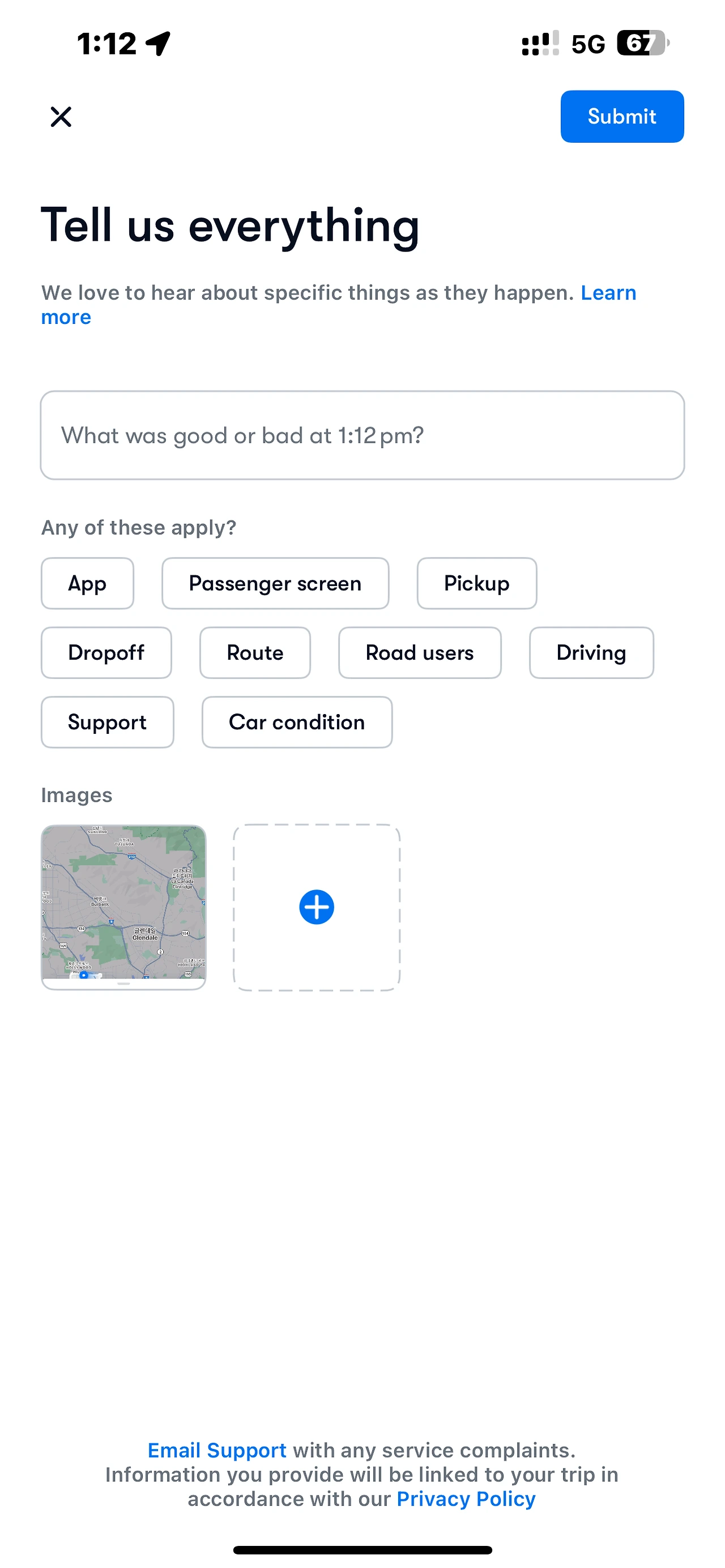Focus the feedback text field
This screenshot has width=725, height=1568.
pos(362,435)
